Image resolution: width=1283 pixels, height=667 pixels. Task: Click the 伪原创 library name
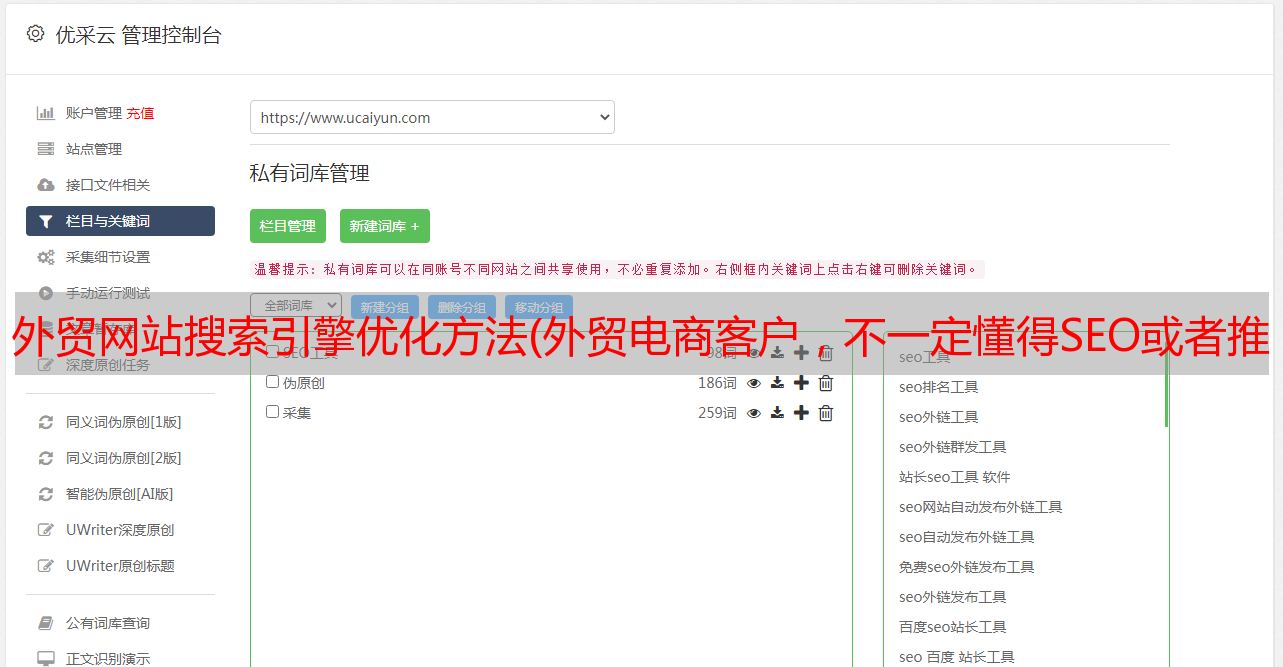click(x=304, y=383)
